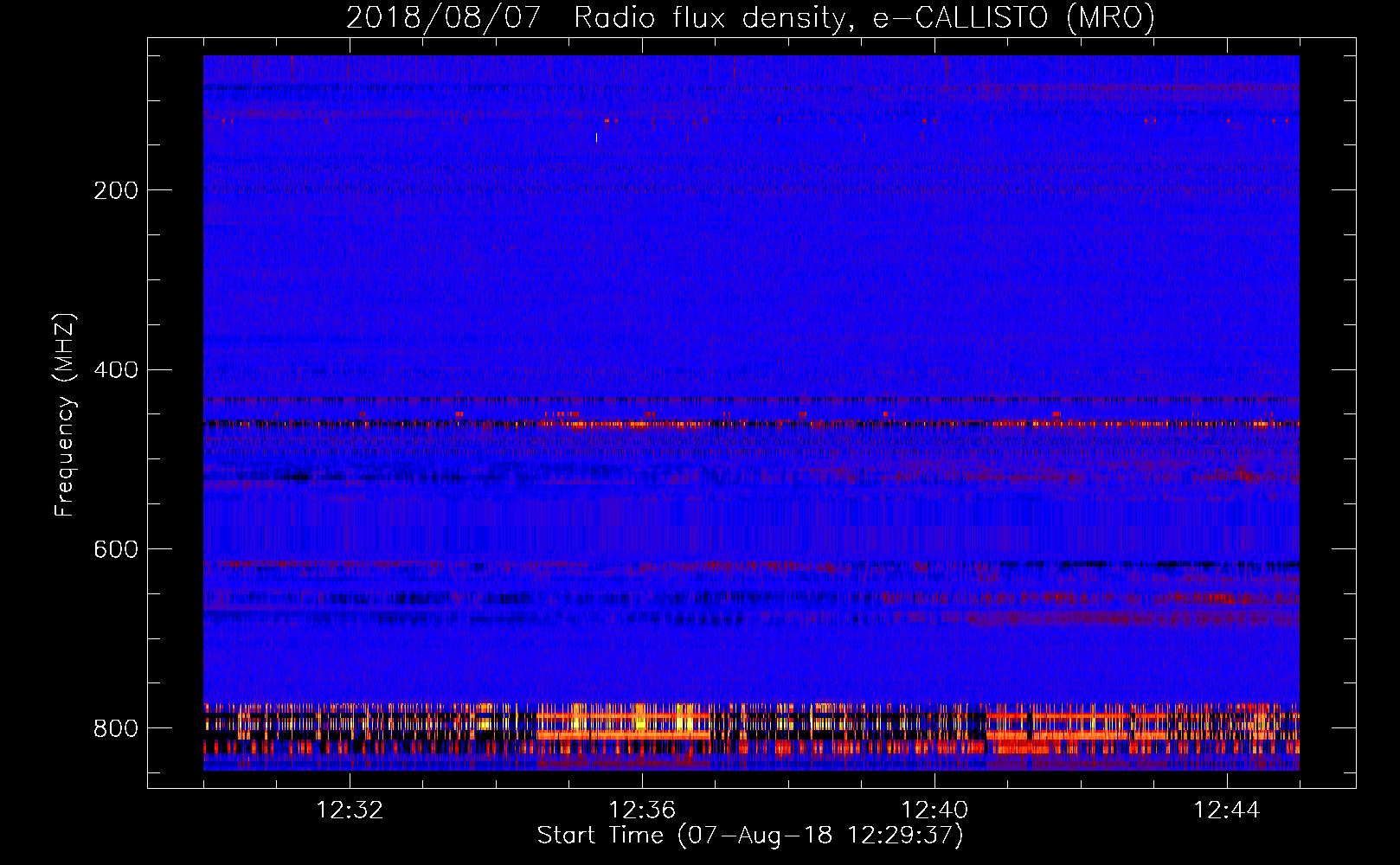Click the plot title "Radio flux density, e-CALLISTO (MRO)"
The width and height of the screenshot is (1400, 865).
point(864,17)
